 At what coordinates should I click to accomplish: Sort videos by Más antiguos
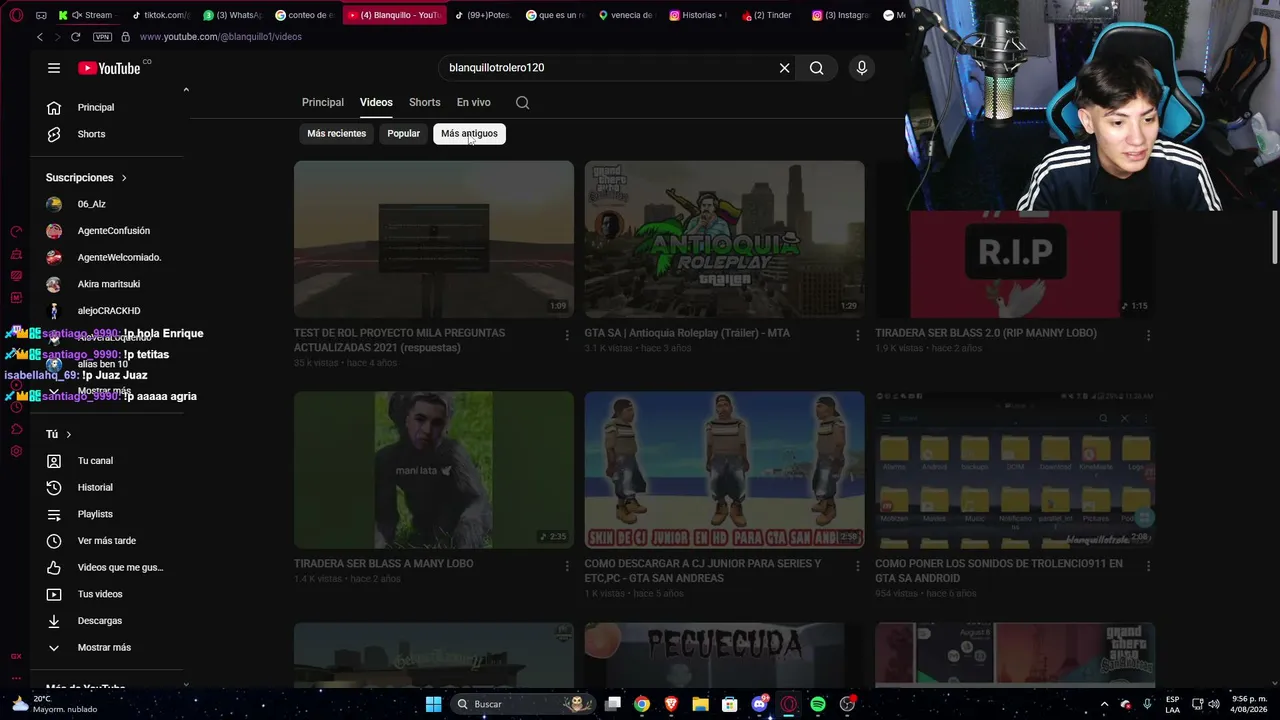click(469, 133)
